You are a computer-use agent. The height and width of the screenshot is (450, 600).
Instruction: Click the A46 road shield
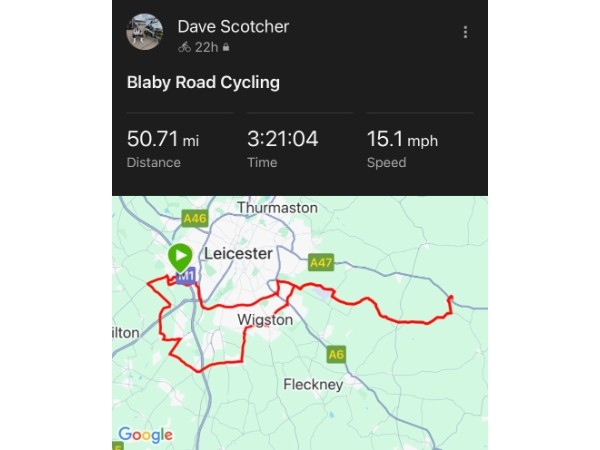coord(195,218)
